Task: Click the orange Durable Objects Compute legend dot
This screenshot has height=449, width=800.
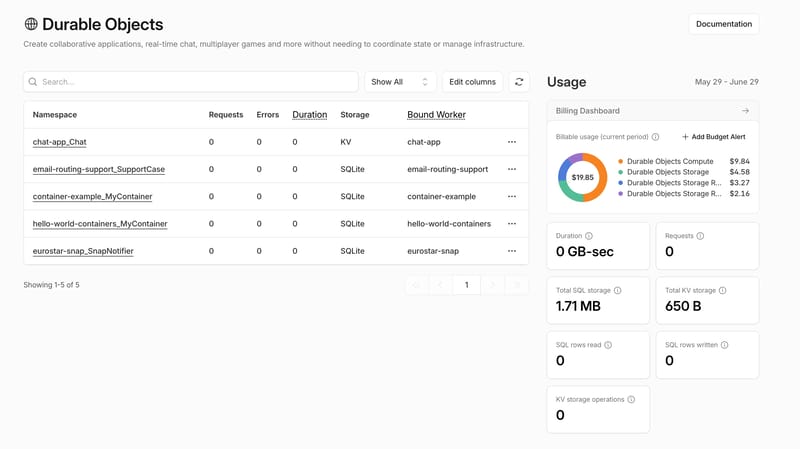Action: [x=620, y=161]
